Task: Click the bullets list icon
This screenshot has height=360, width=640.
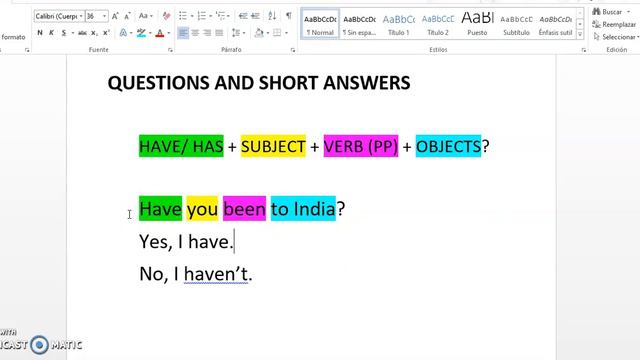Action: point(183,16)
